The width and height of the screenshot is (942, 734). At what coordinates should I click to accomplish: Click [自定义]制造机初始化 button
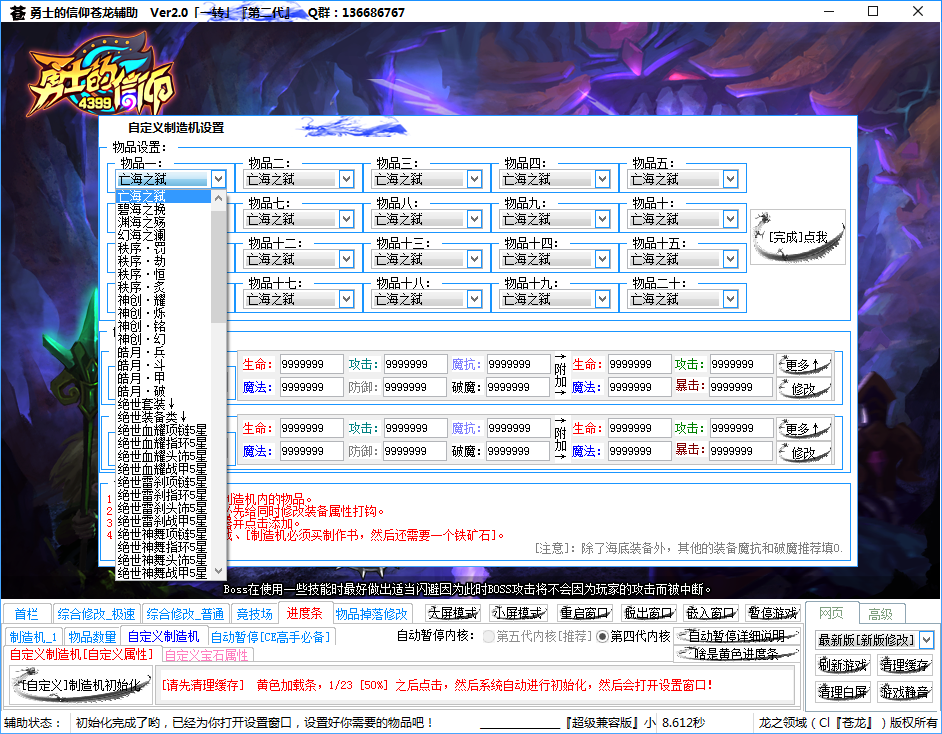[81, 685]
